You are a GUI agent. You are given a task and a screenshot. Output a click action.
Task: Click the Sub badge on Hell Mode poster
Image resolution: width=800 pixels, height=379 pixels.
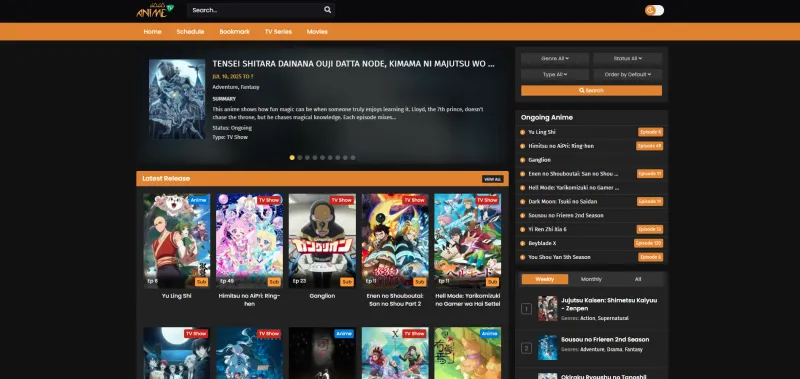[492, 282]
